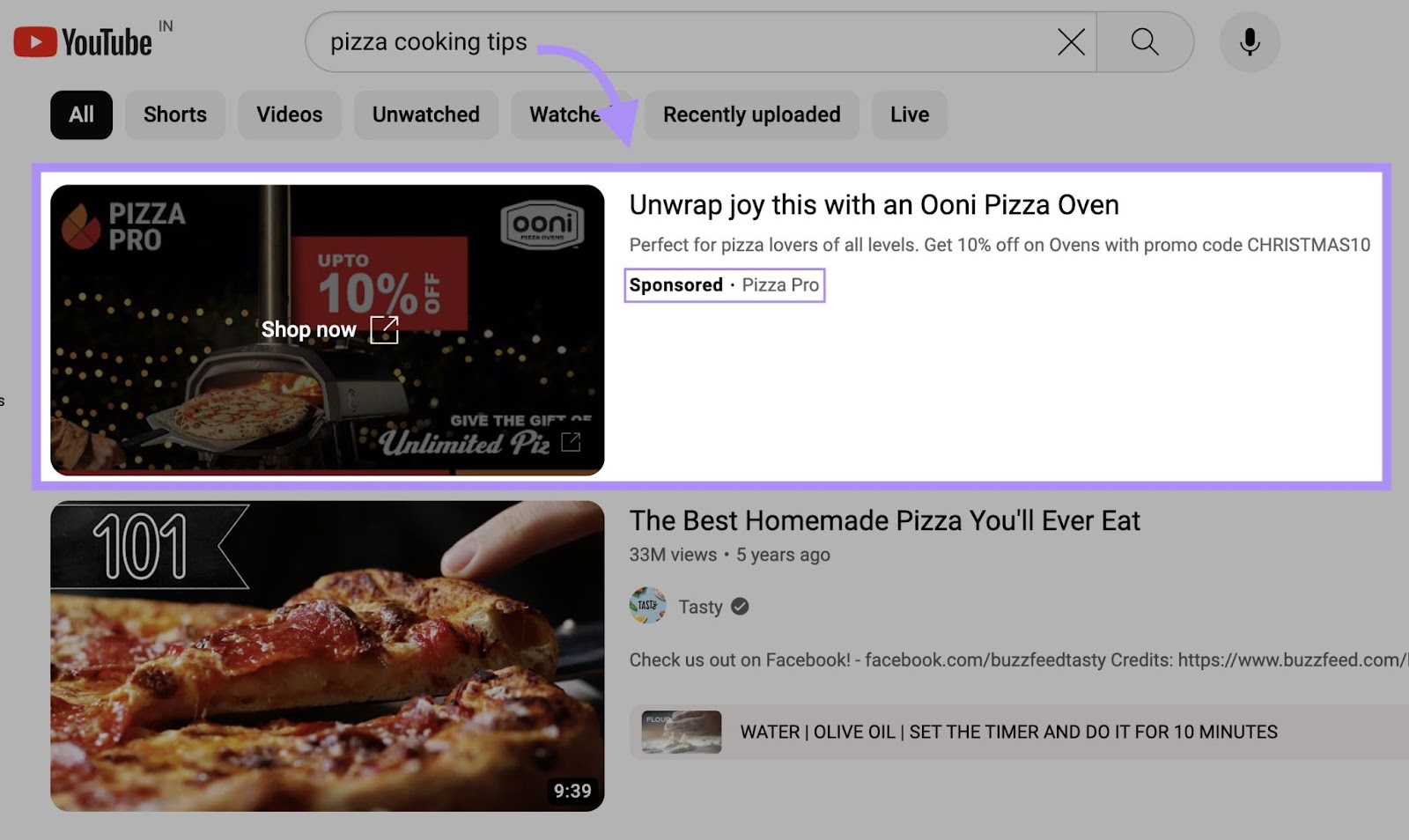Open the Videos results filter
1409x840 pixels.
tap(289, 114)
